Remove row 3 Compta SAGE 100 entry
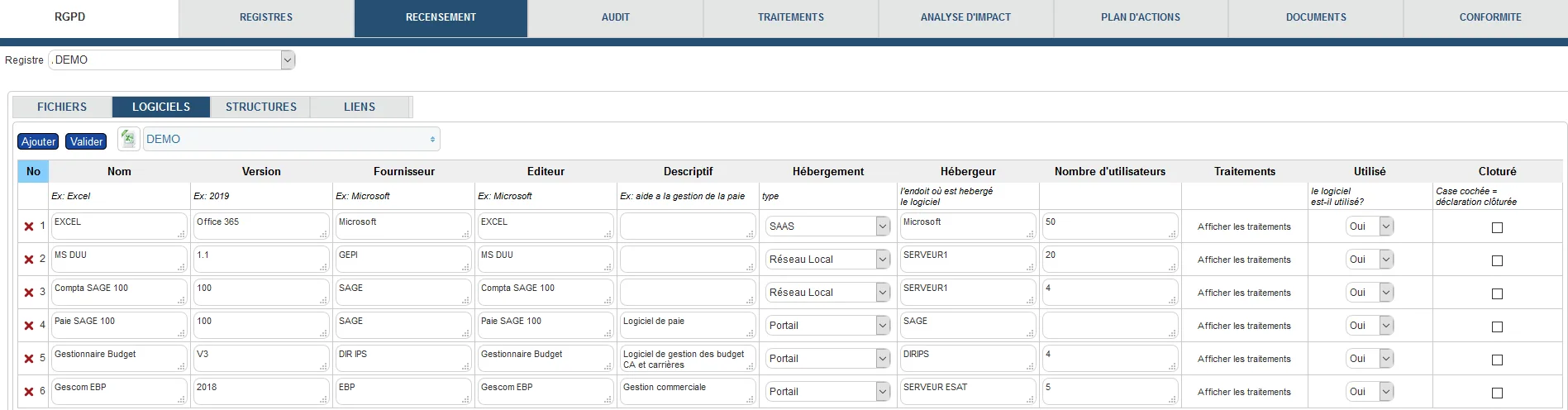1568x410 pixels. coord(29,293)
